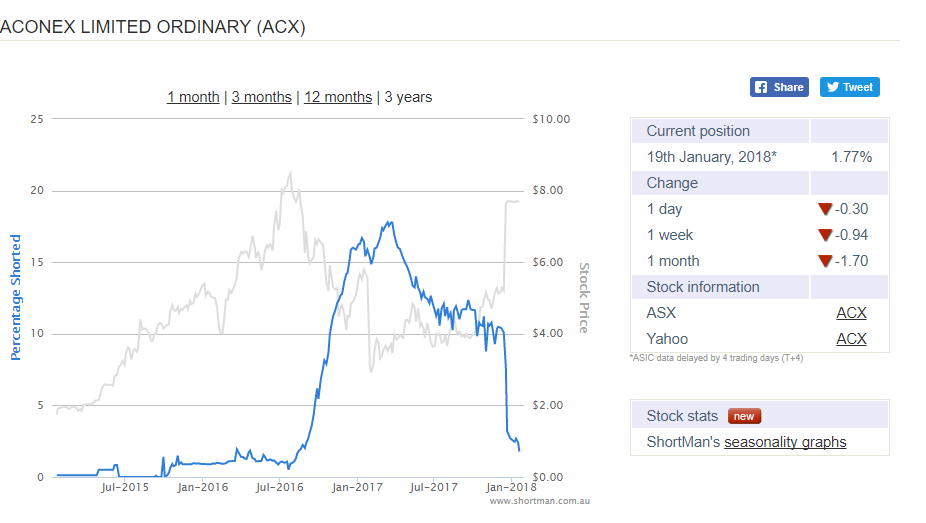This screenshot has width=926, height=523.
Task: Click the Percentage Shorted axis label
Action: [15, 298]
